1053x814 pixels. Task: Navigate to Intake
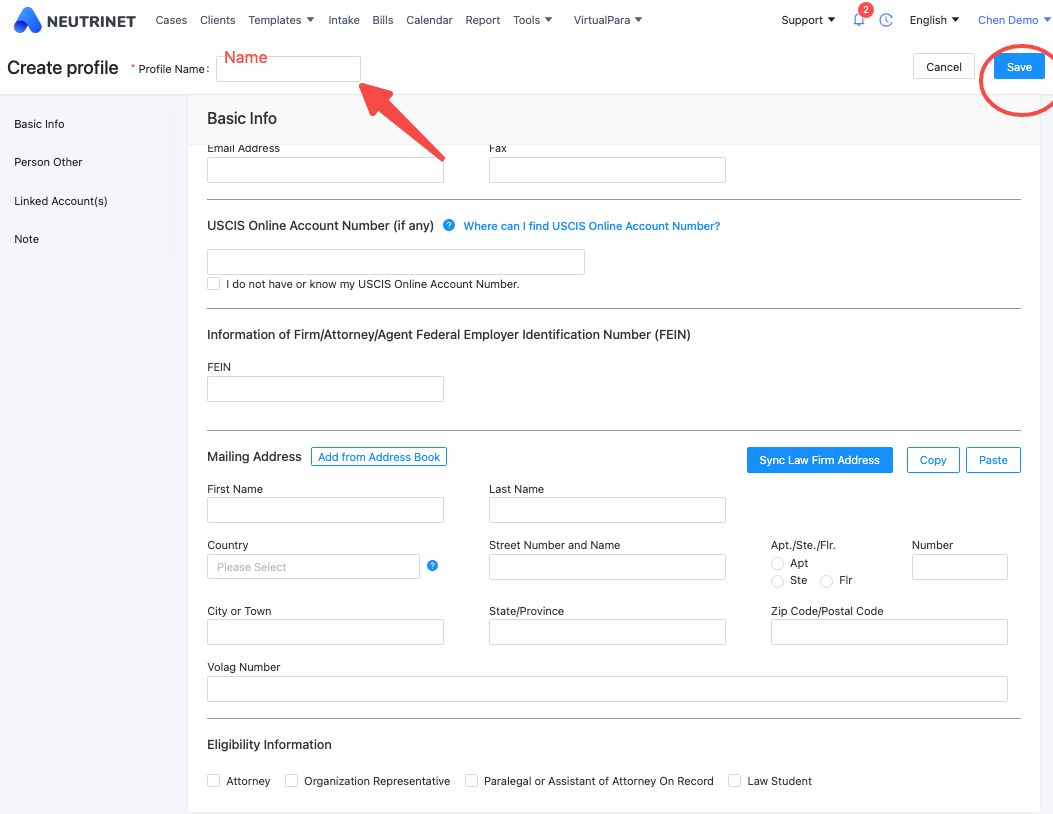(344, 20)
